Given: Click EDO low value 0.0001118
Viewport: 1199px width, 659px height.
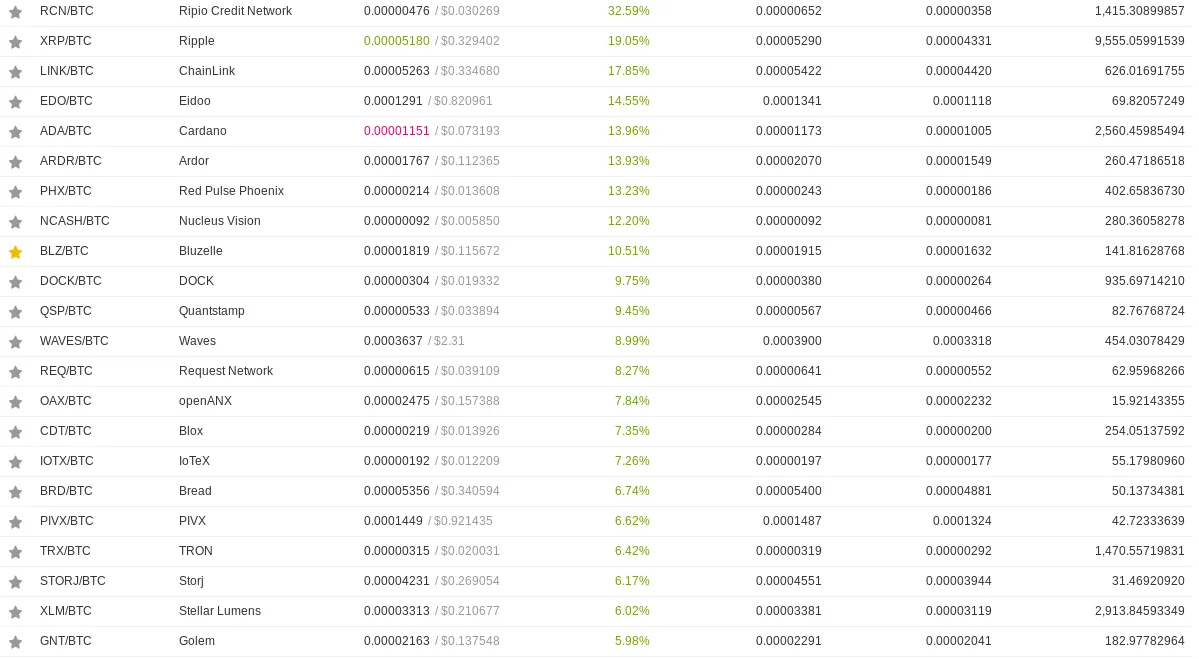Looking at the screenshot, I should (962, 101).
